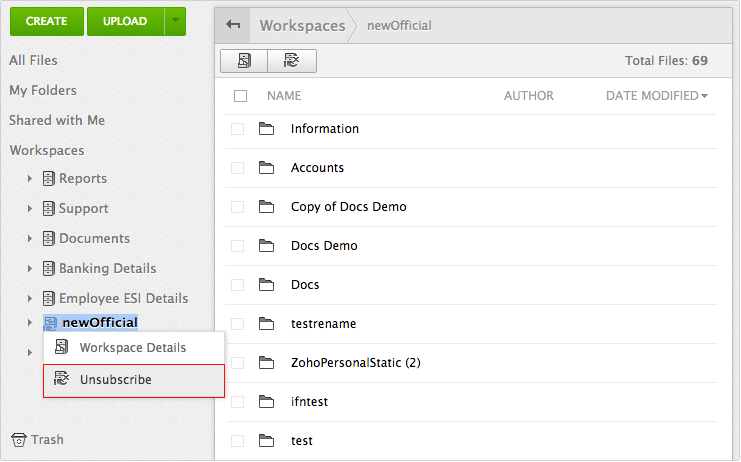Choose Unsubscribe from the context menu

point(115,380)
